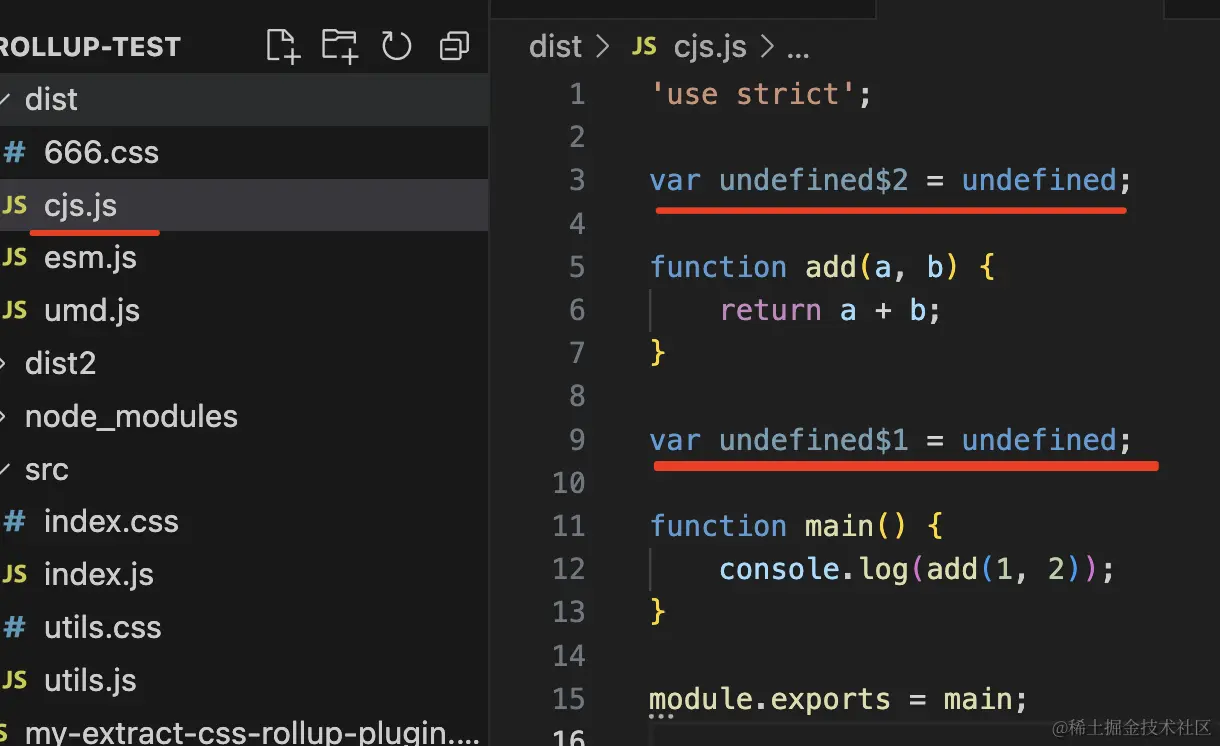Image resolution: width=1220 pixels, height=746 pixels.
Task: Collapse the dist folder
Action: click(244, 99)
